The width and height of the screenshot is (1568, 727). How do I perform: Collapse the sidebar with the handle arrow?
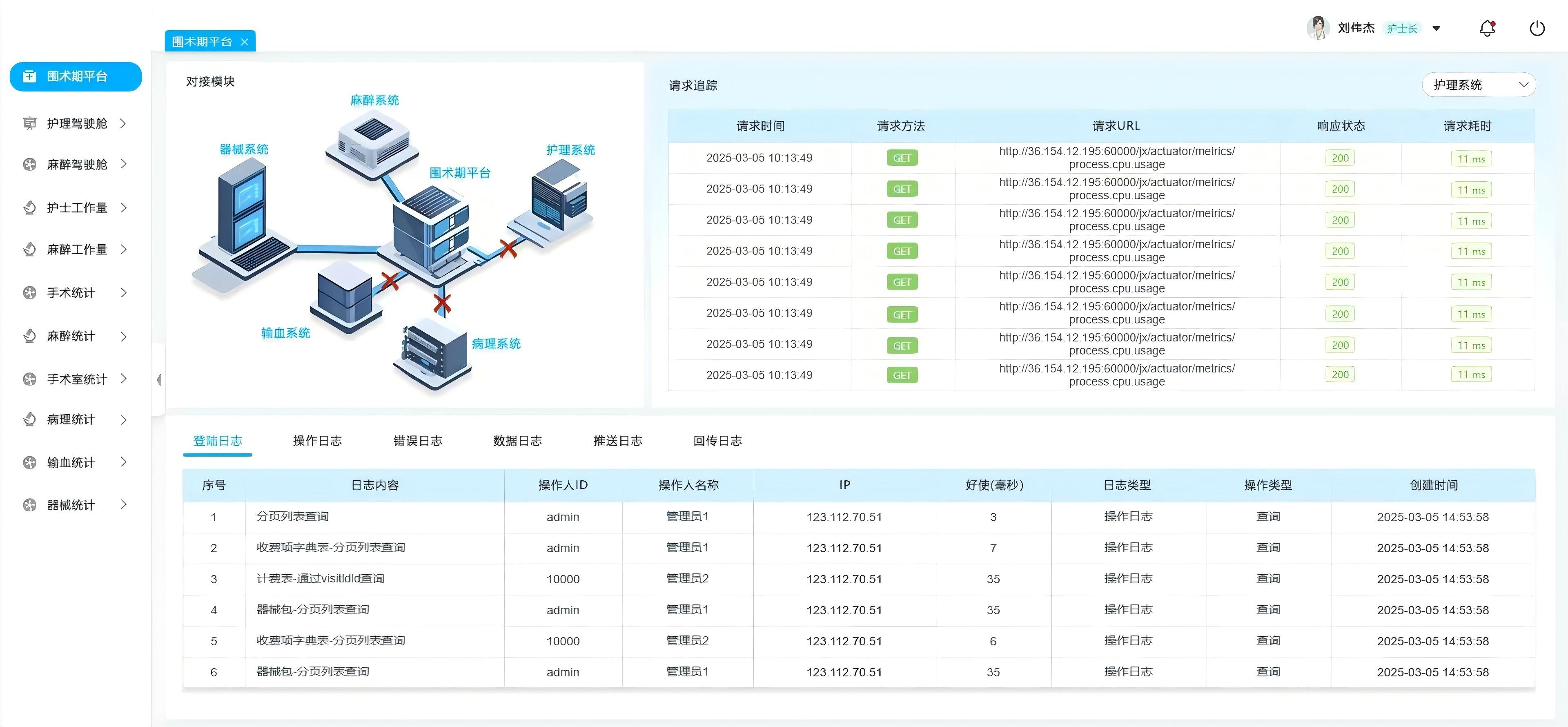click(x=159, y=380)
